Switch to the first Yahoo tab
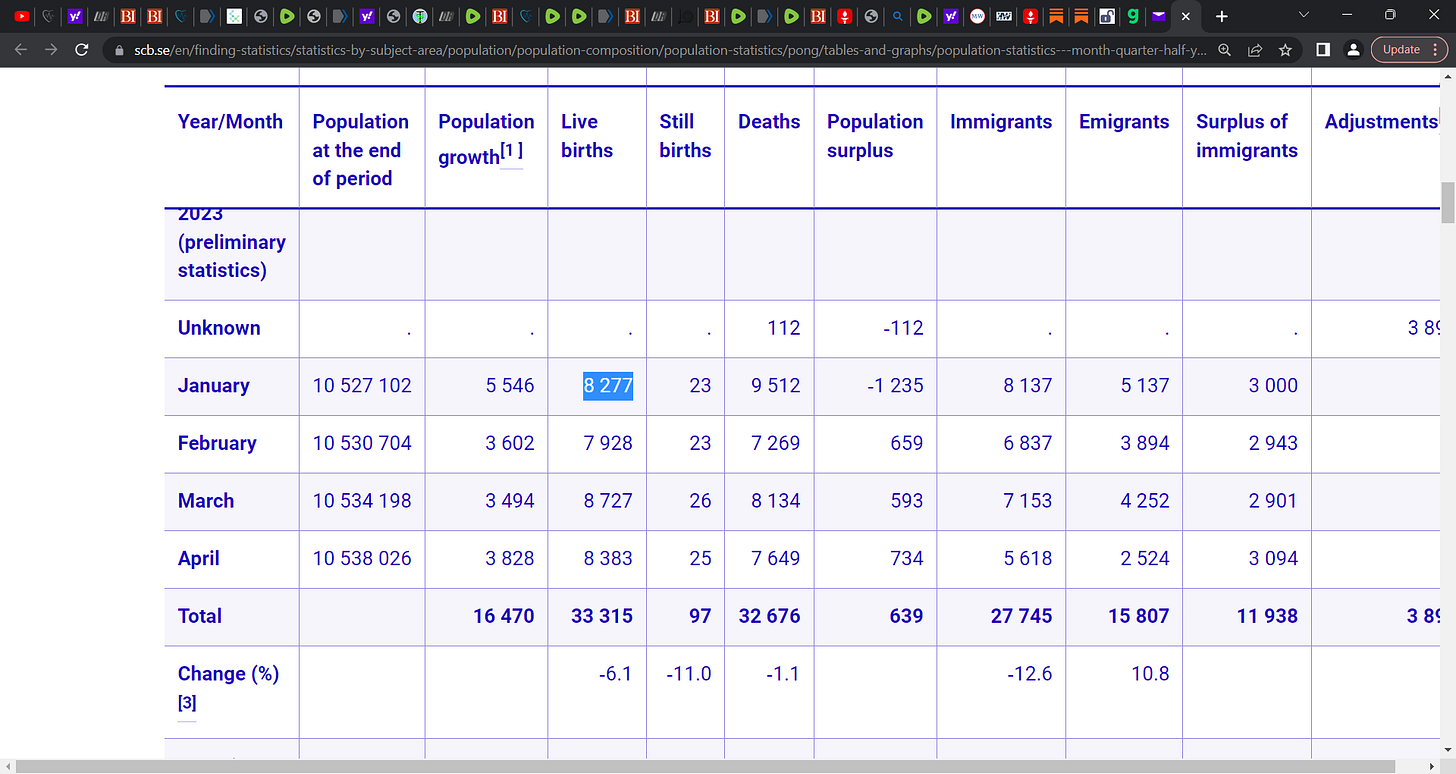The image size is (1456, 774). (75, 16)
